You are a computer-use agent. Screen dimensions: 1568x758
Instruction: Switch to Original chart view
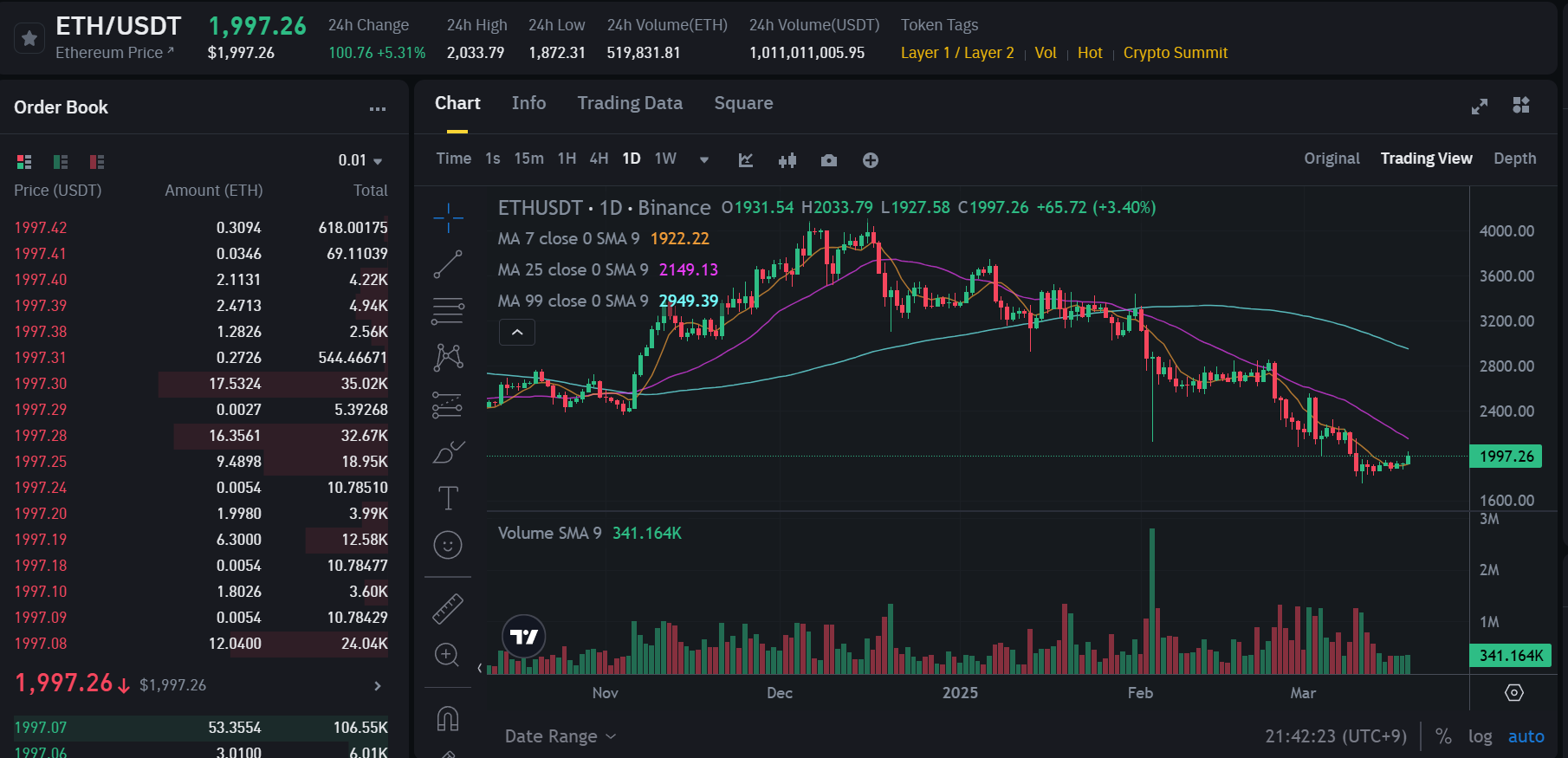pyautogui.click(x=1332, y=159)
